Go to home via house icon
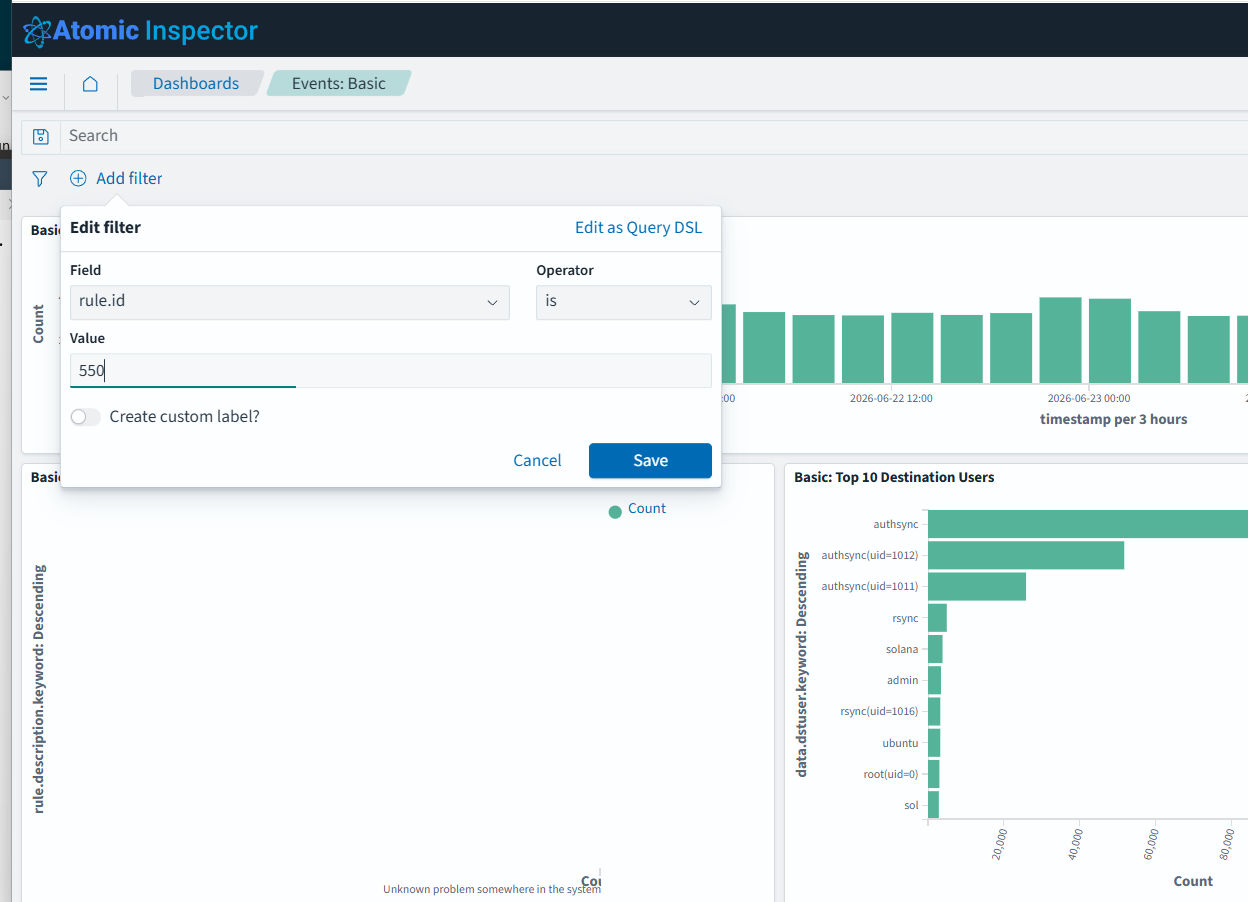1248x902 pixels. coord(90,84)
